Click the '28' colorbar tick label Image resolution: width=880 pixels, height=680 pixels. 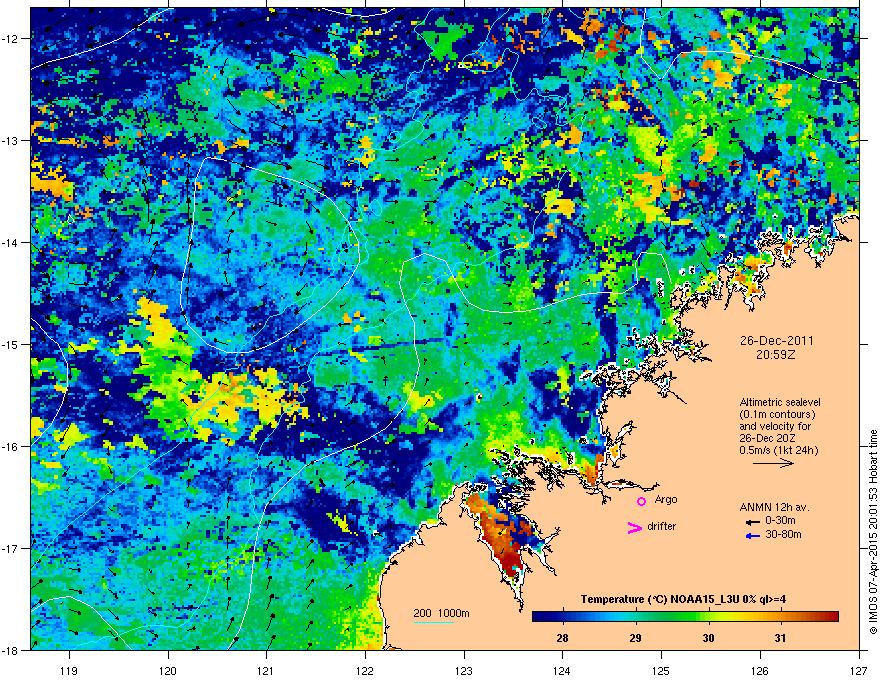tap(562, 638)
